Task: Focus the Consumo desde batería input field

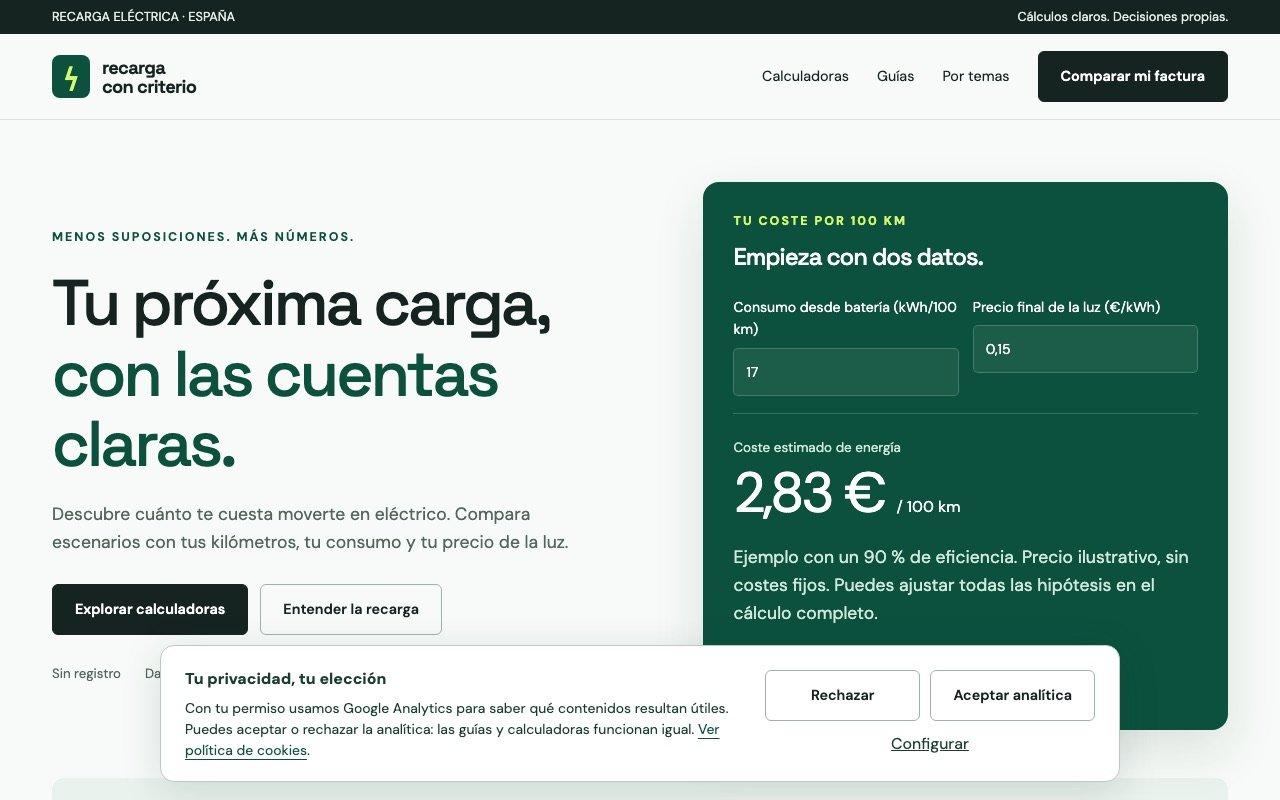Action: point(845,372)
